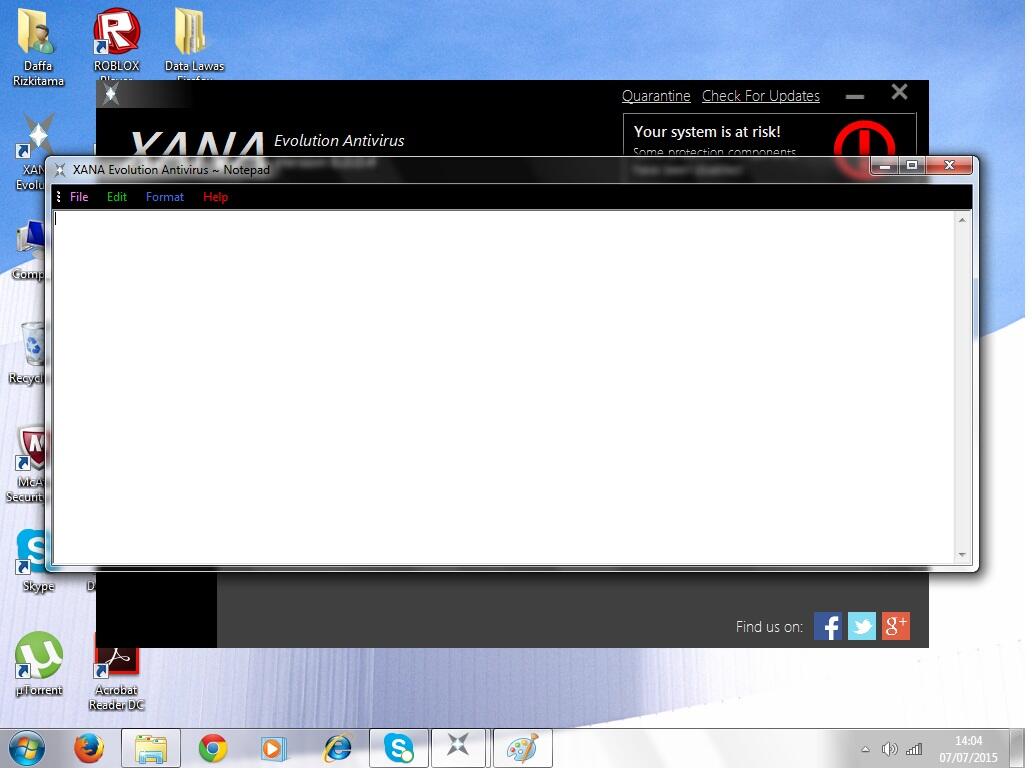Click the scroll up arrow in Notepad
This screenshot has height=784, width=1032.
[x=962, y=220]
